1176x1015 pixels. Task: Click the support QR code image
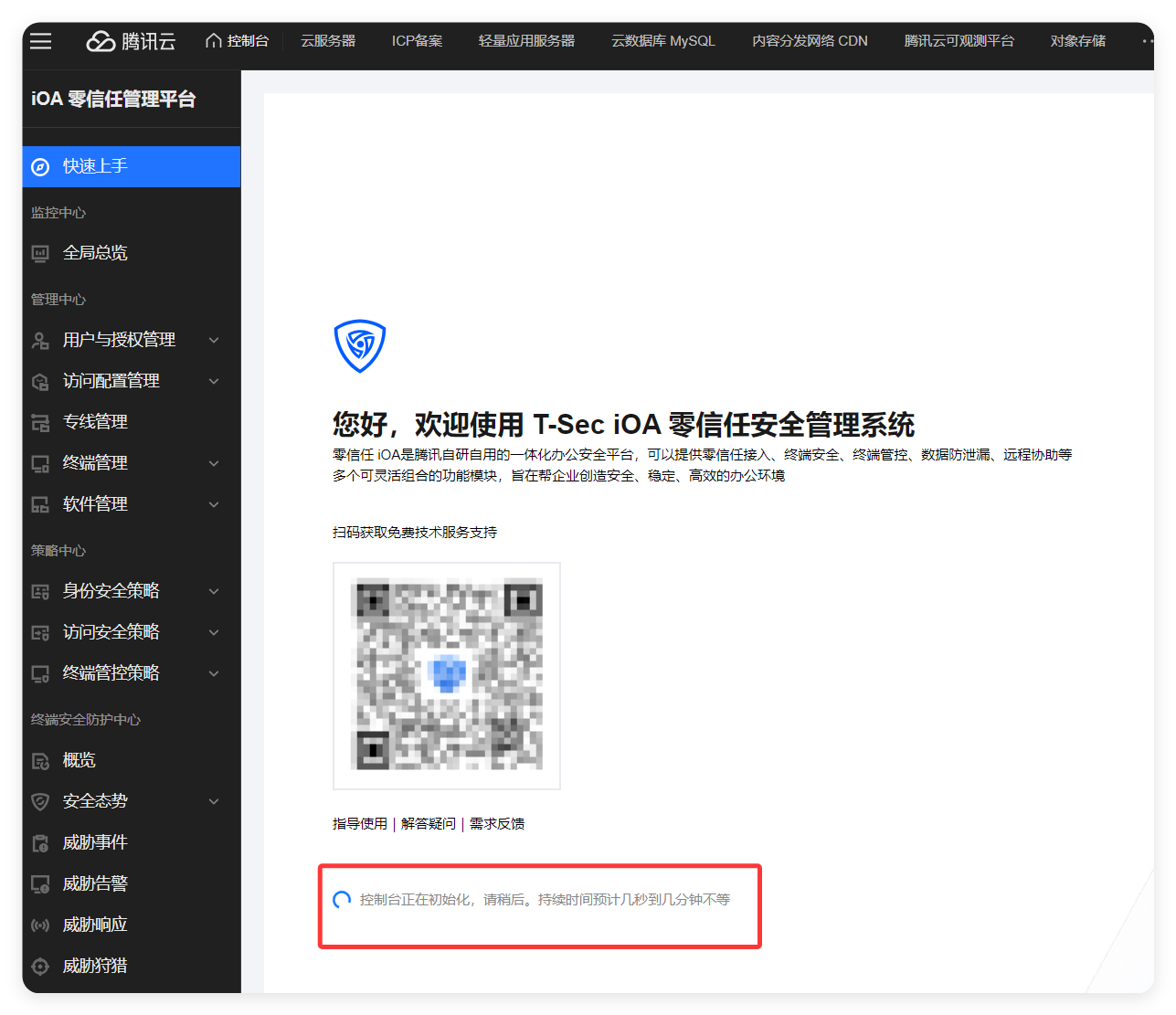click(447, 676)
